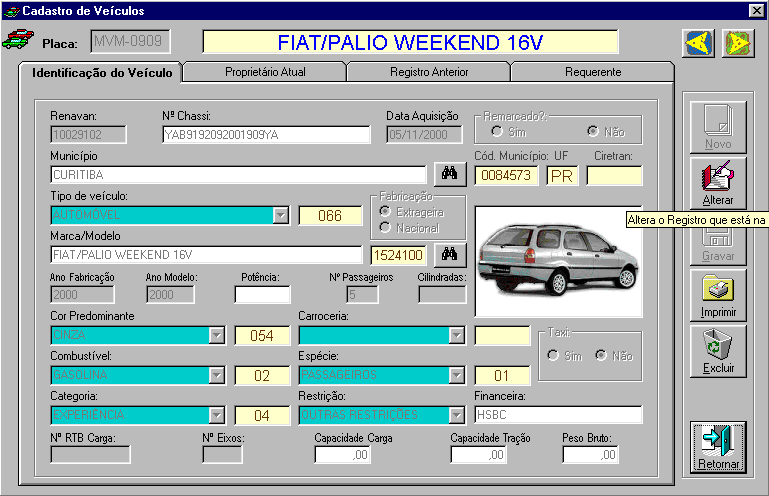
Task: Click the Cilindradas field
Action: pyautogui.click(x=442, y=295)
